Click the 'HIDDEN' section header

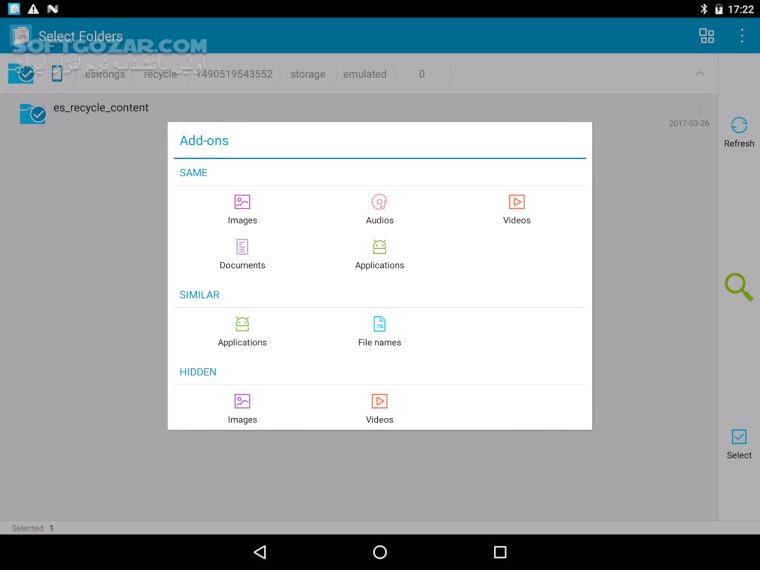[198, 372]
